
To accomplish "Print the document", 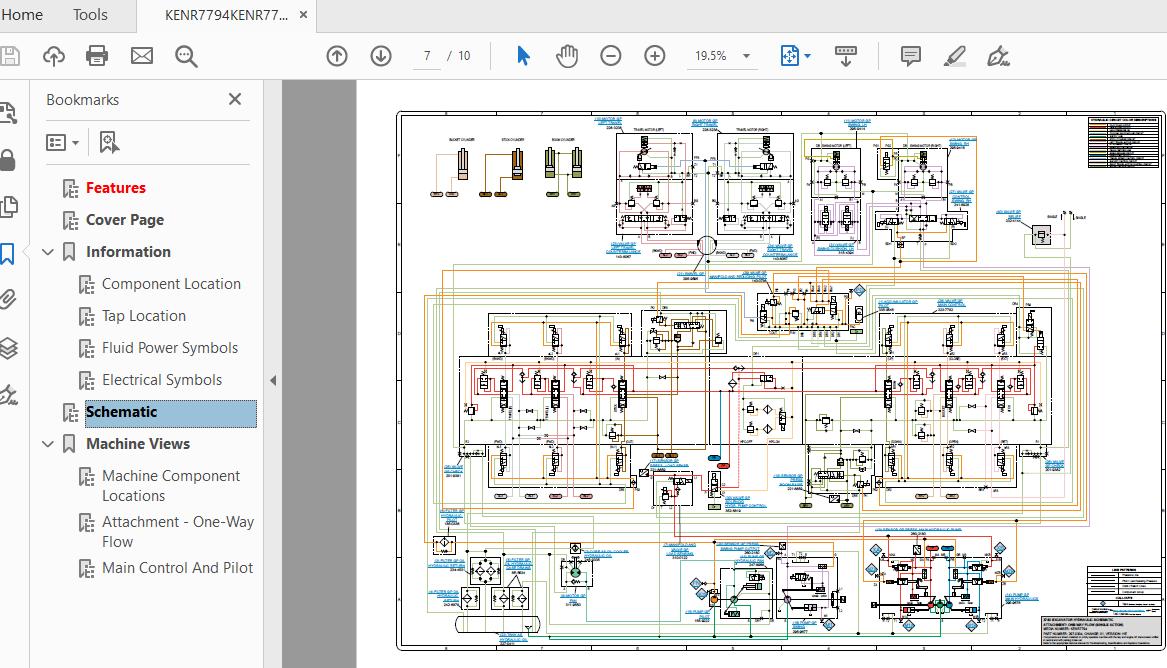I will [97, 56].
